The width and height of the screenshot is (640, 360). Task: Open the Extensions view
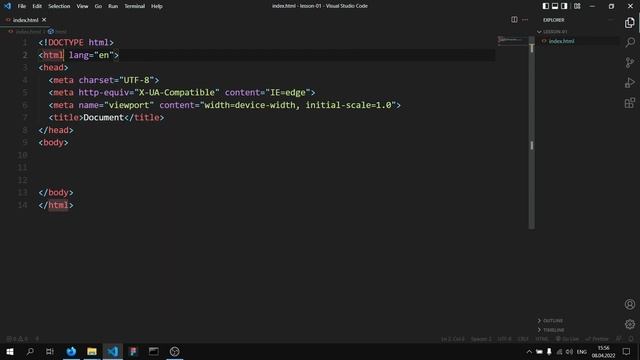pyautogui.click(x=630, y=102)
